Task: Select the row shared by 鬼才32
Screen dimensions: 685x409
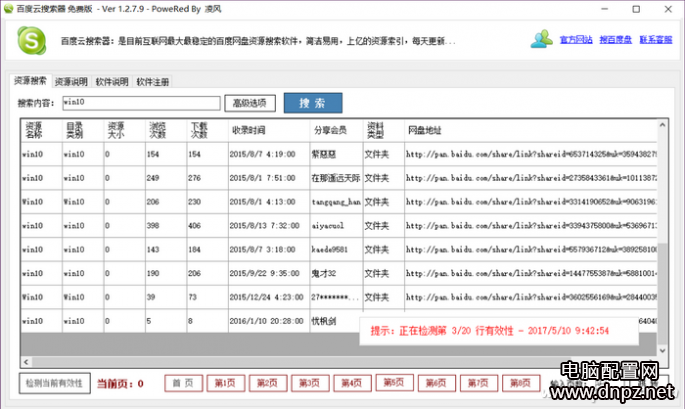Action: coord(339,273)
